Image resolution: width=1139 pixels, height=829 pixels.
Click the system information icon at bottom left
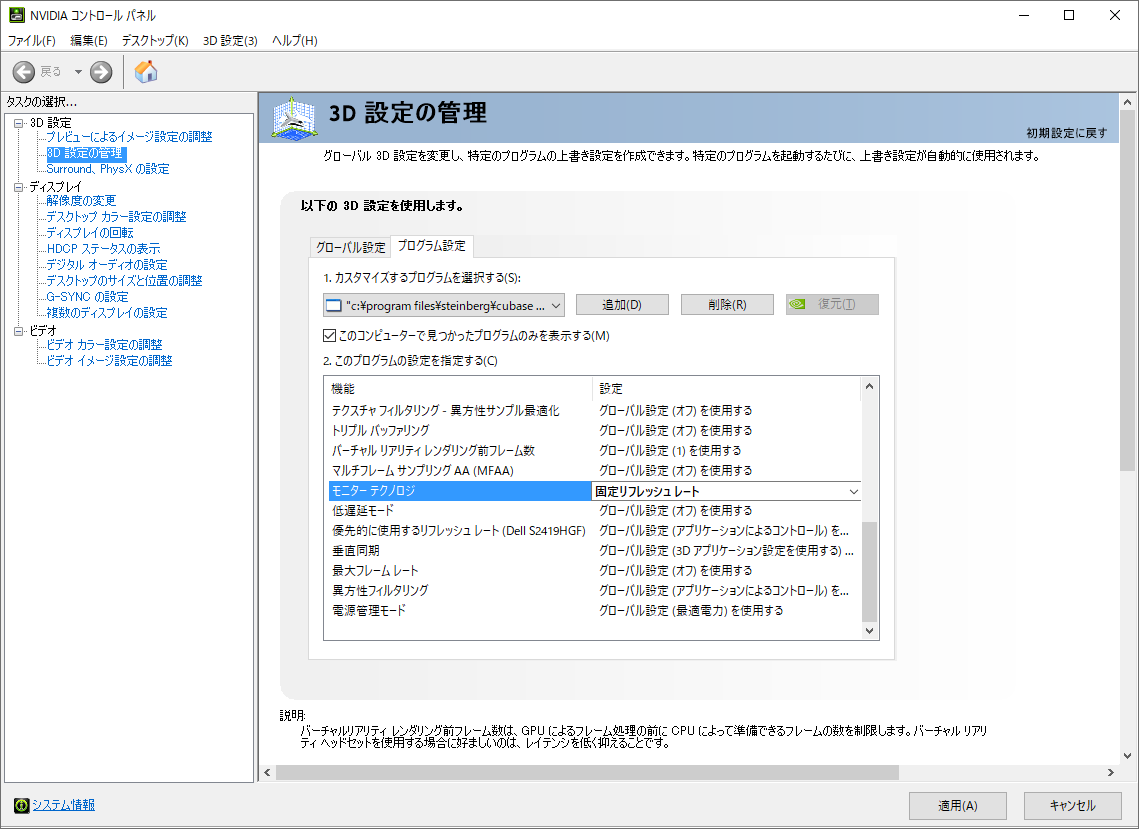pos(21,805)
